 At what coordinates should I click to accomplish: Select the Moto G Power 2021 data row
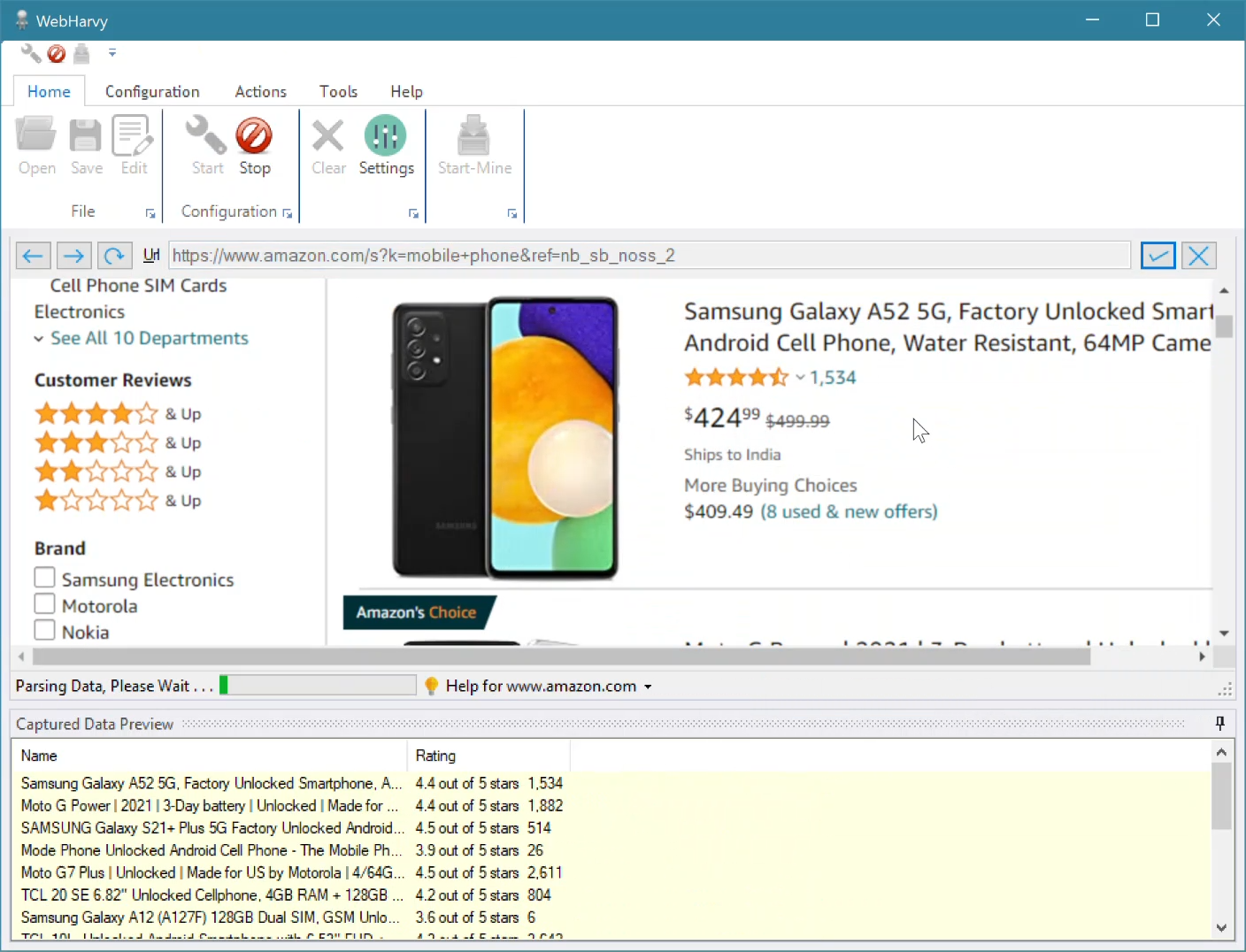tap(612, 805)
